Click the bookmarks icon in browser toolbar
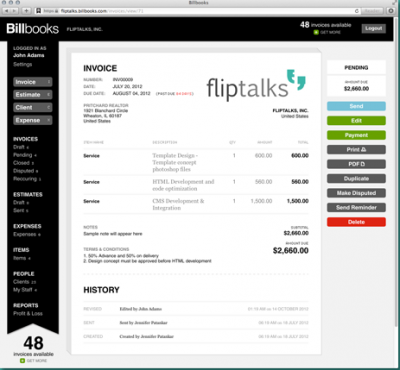The image size is (400, 370). click(39, 11)
